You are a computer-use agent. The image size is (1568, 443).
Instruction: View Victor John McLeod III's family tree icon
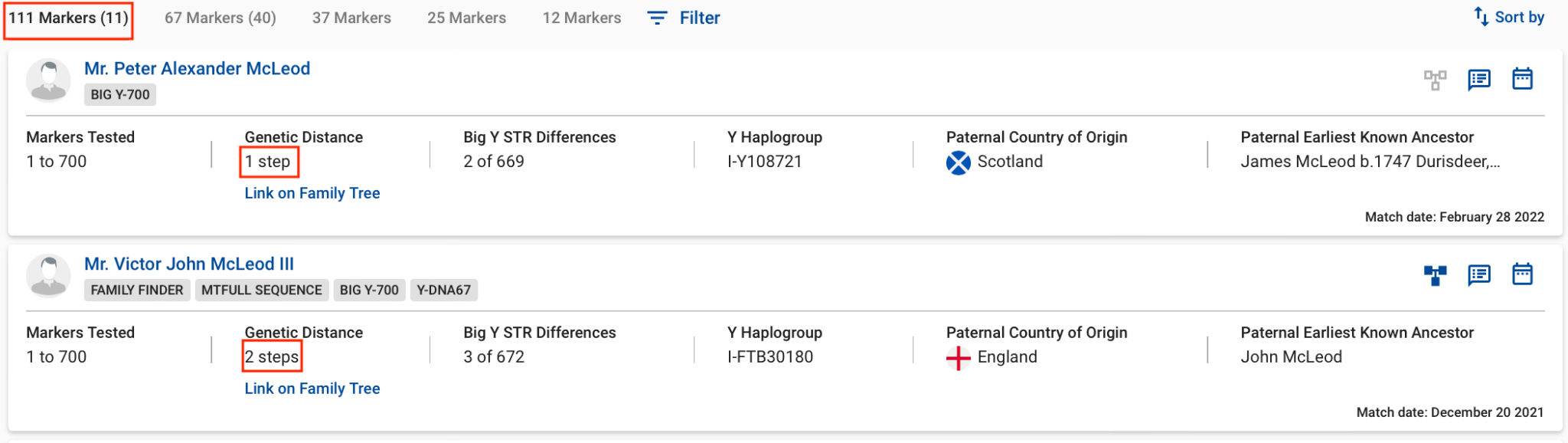coord(1435,275)
